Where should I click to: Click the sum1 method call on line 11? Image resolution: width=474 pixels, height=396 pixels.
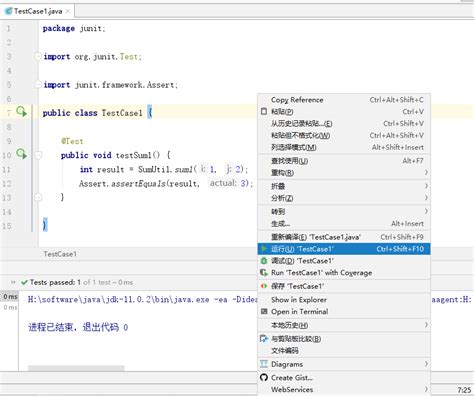(183, 169)
